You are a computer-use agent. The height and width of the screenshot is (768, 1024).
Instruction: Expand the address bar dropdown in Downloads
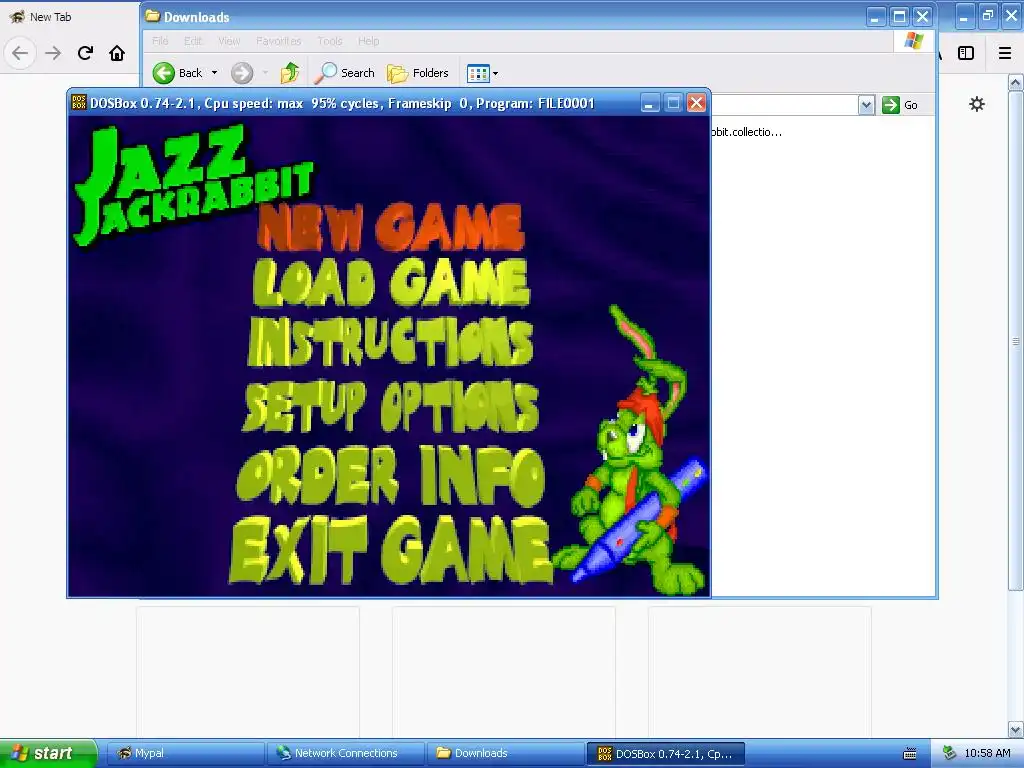coord(866,104)
